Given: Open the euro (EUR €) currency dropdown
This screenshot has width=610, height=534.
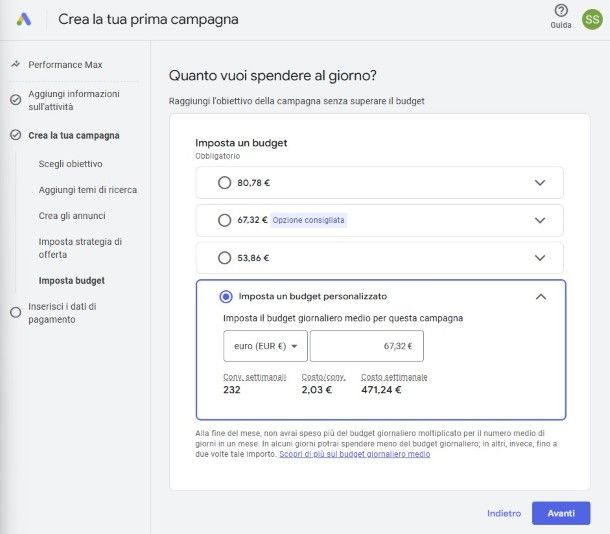Looking at the screenshot, I should point(265,346).
